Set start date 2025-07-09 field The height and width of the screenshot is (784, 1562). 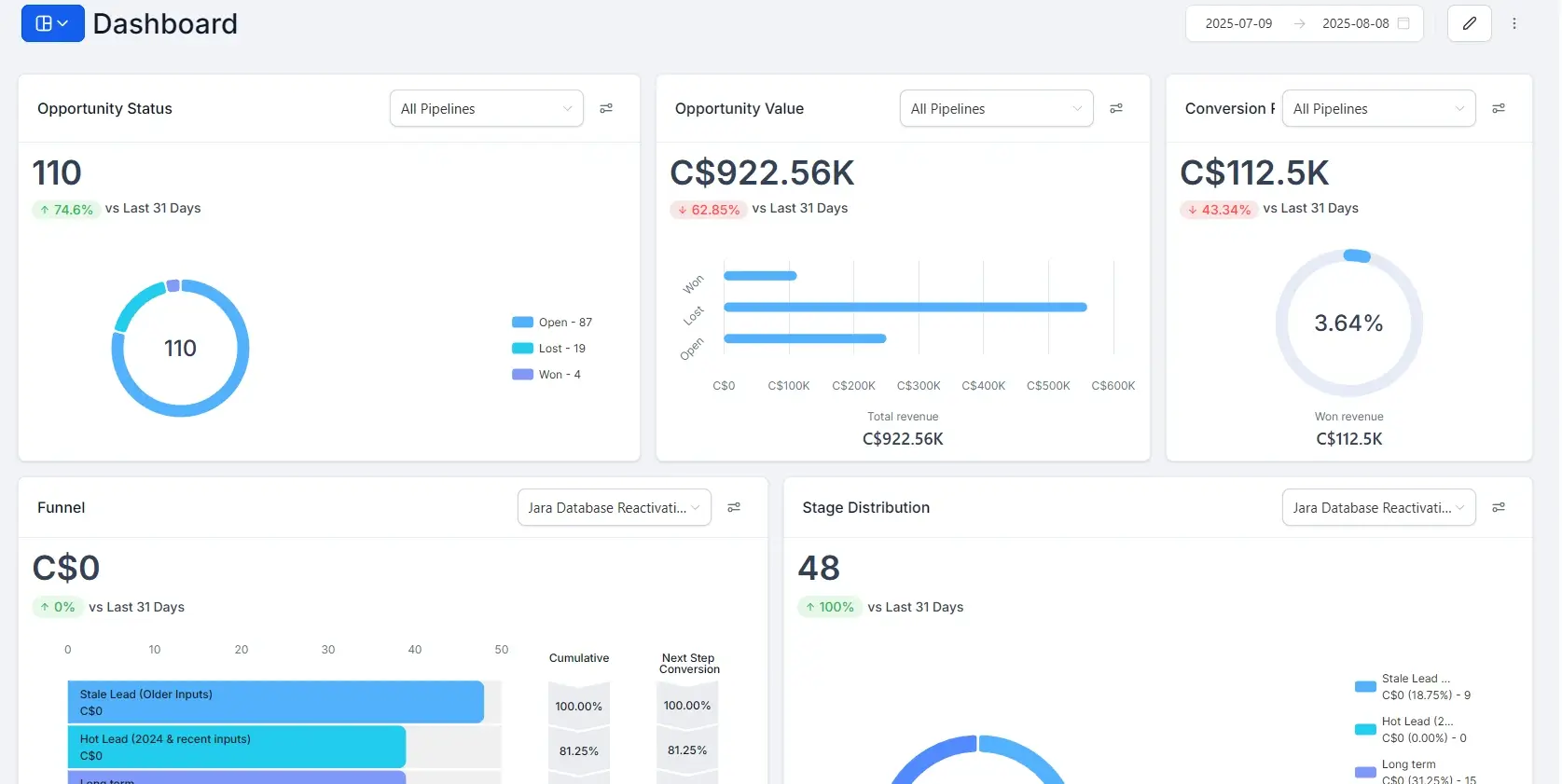click(x=1238, y=23)
